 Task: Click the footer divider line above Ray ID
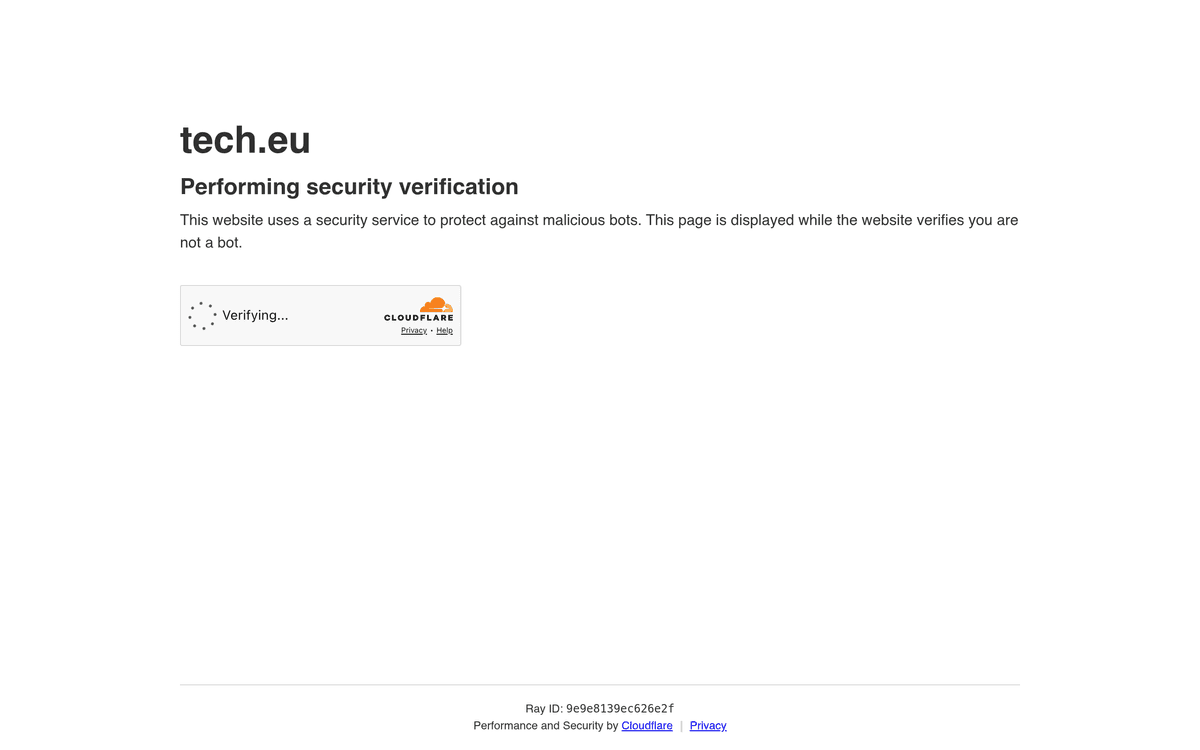pos(600,684)
